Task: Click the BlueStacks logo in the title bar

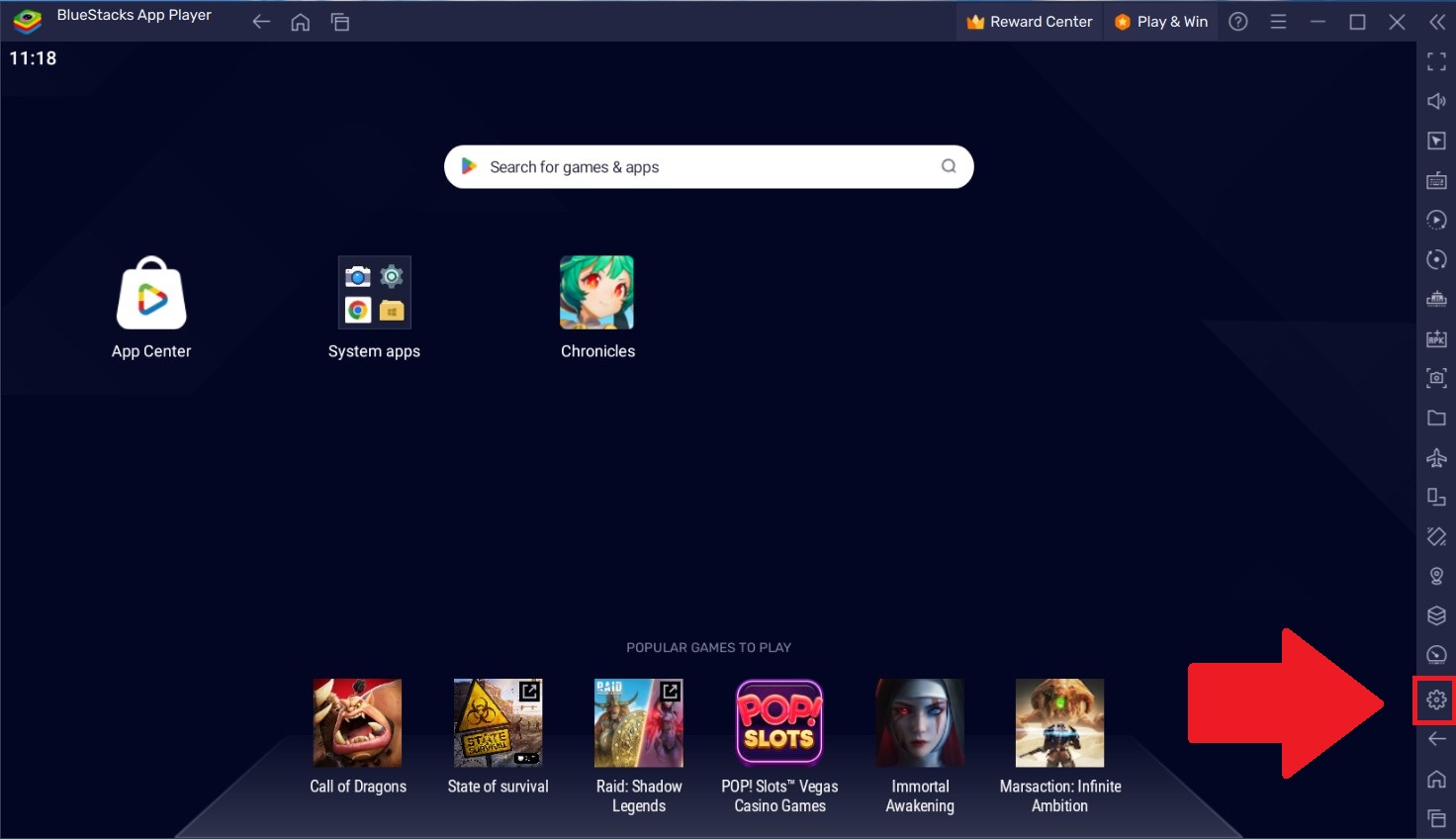Action: (x=28, y=21)
